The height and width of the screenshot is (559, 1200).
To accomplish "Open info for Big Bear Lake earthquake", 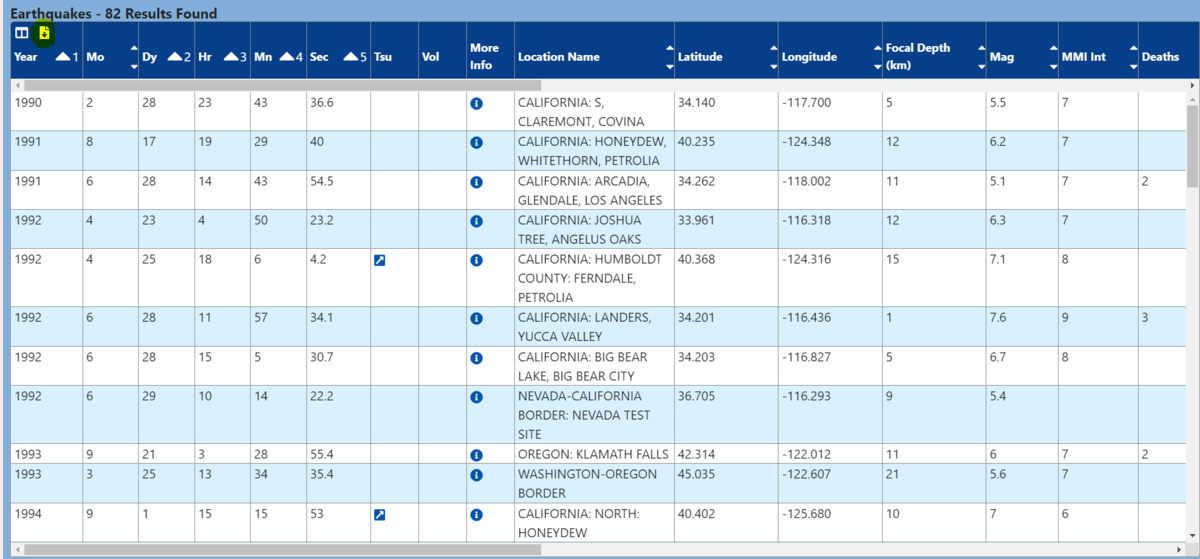I will coord(476,358).
